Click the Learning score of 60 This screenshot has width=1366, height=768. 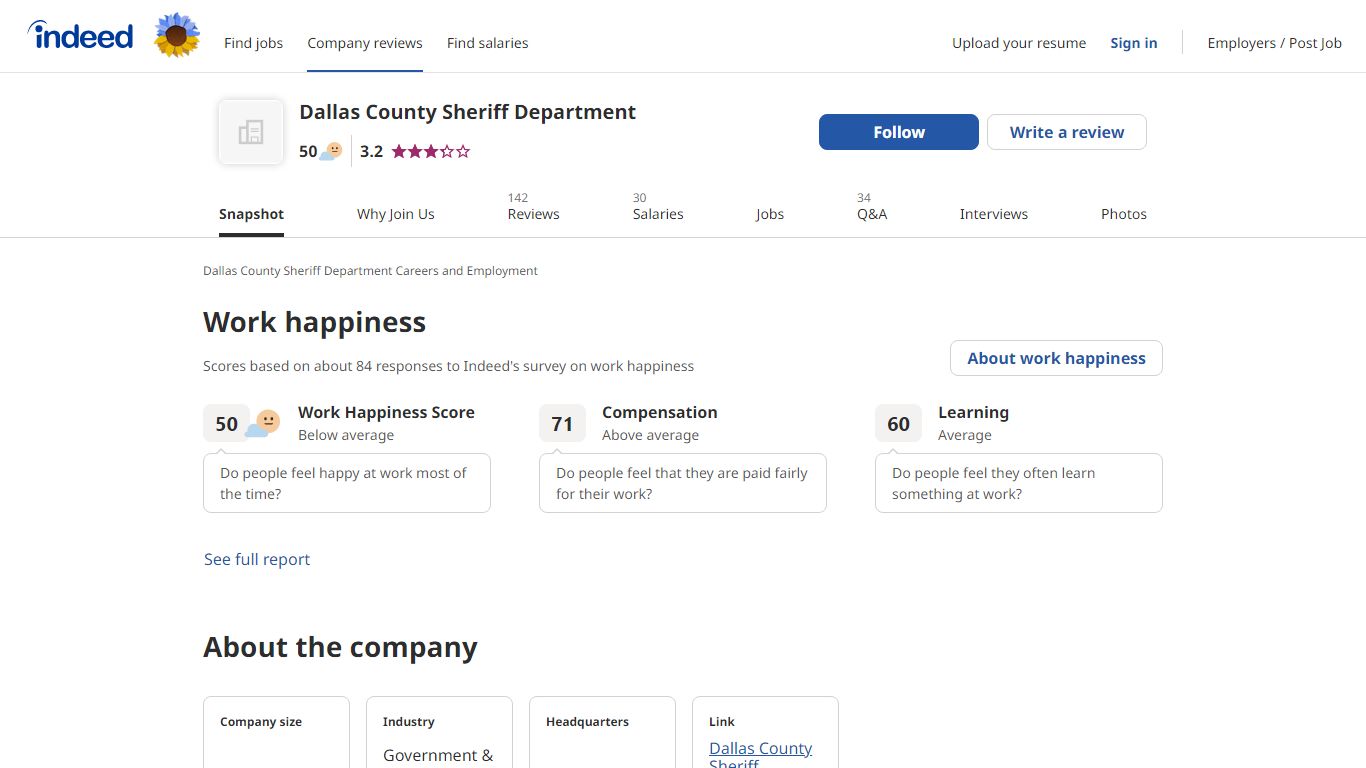899,424
